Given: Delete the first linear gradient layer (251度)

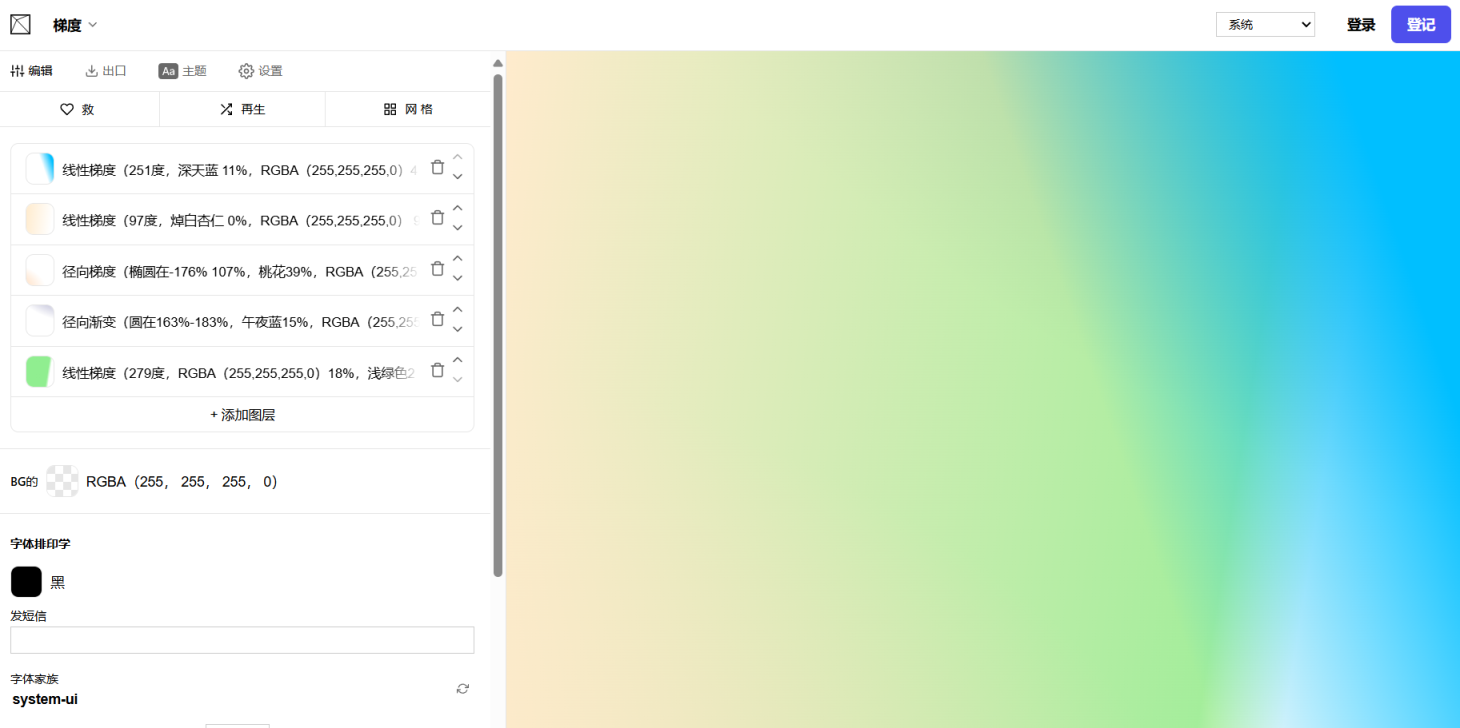Looking at the screenshot, I should pyautogui.click(x=437, y=168).
